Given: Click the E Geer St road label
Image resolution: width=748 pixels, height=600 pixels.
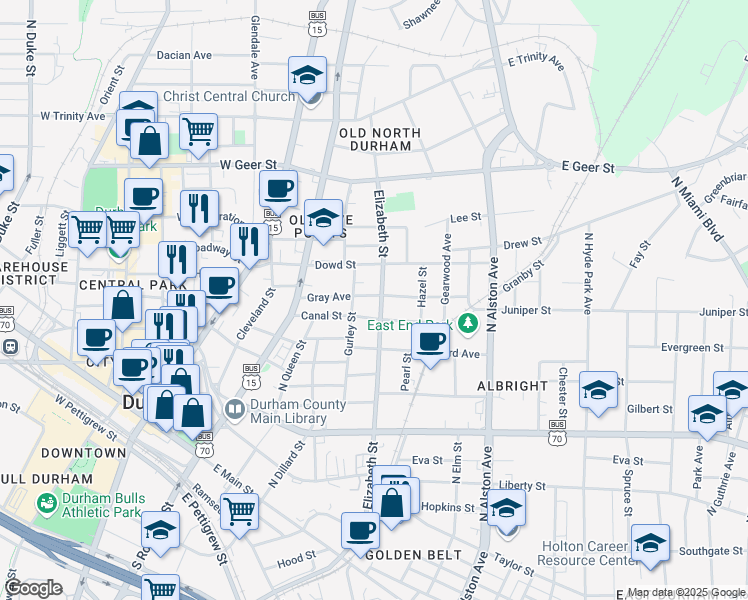Looking at the screenshot, I should 588,167.
